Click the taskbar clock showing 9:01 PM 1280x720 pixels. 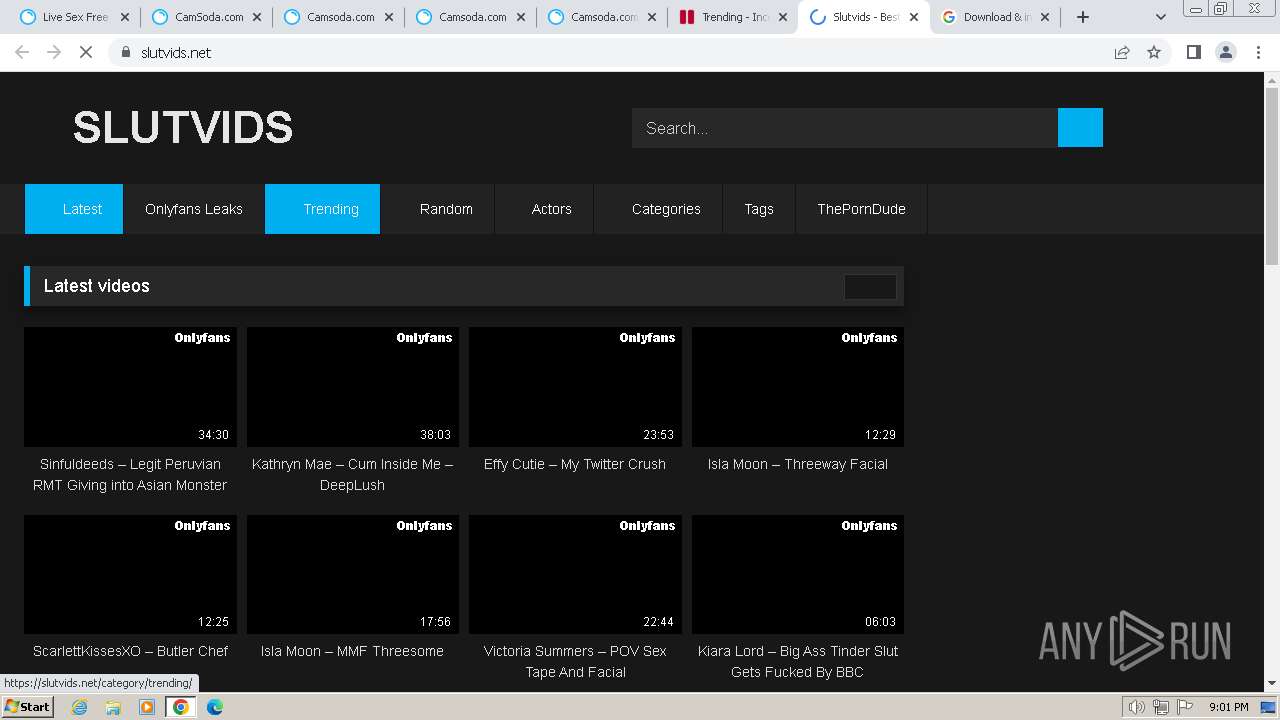pos(1228,707)
